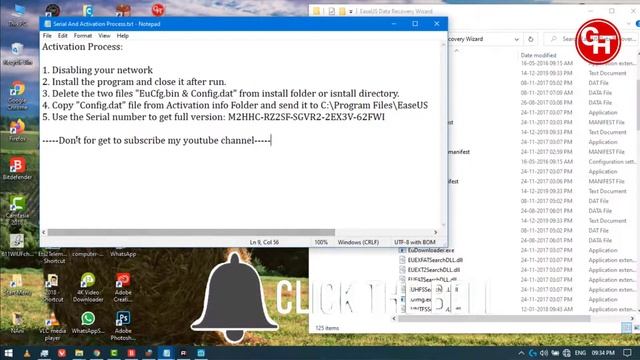Open Chrome from the taskbar
Image resolution: width=640 pixels, height=360 pixels.
97,353
